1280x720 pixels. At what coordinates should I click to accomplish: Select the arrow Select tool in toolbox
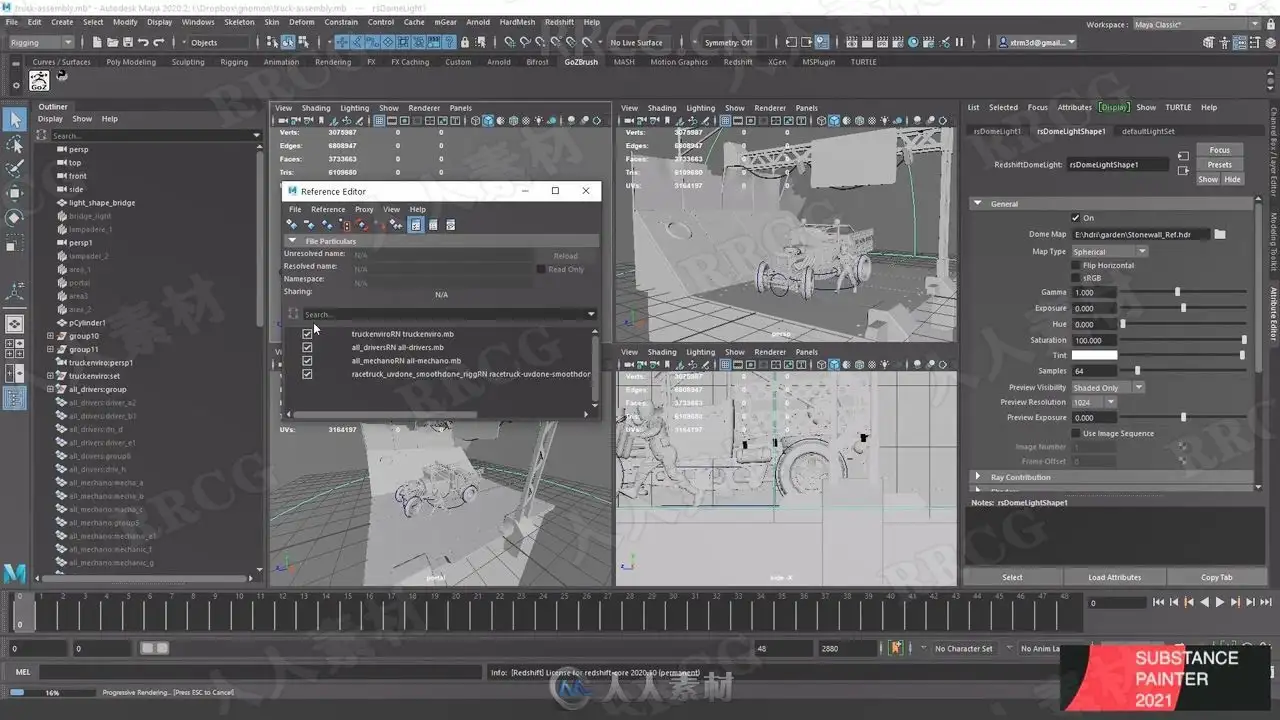tap(15, 120)
